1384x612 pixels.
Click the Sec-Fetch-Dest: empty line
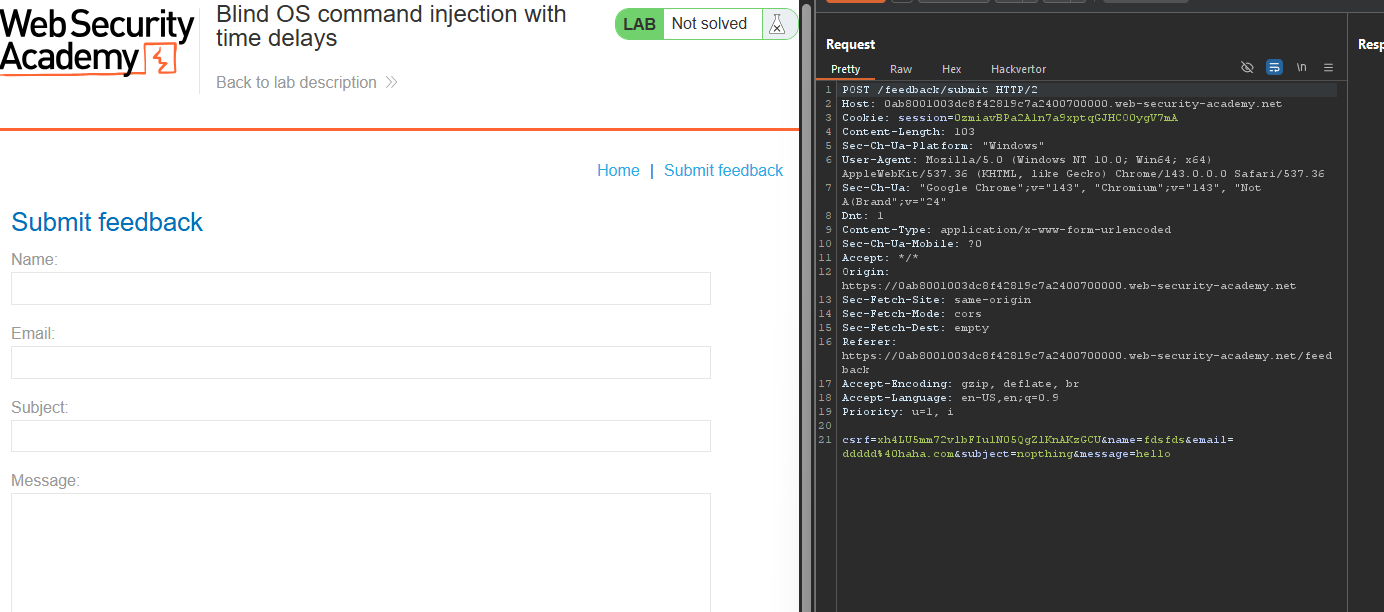tap(915, 328)
